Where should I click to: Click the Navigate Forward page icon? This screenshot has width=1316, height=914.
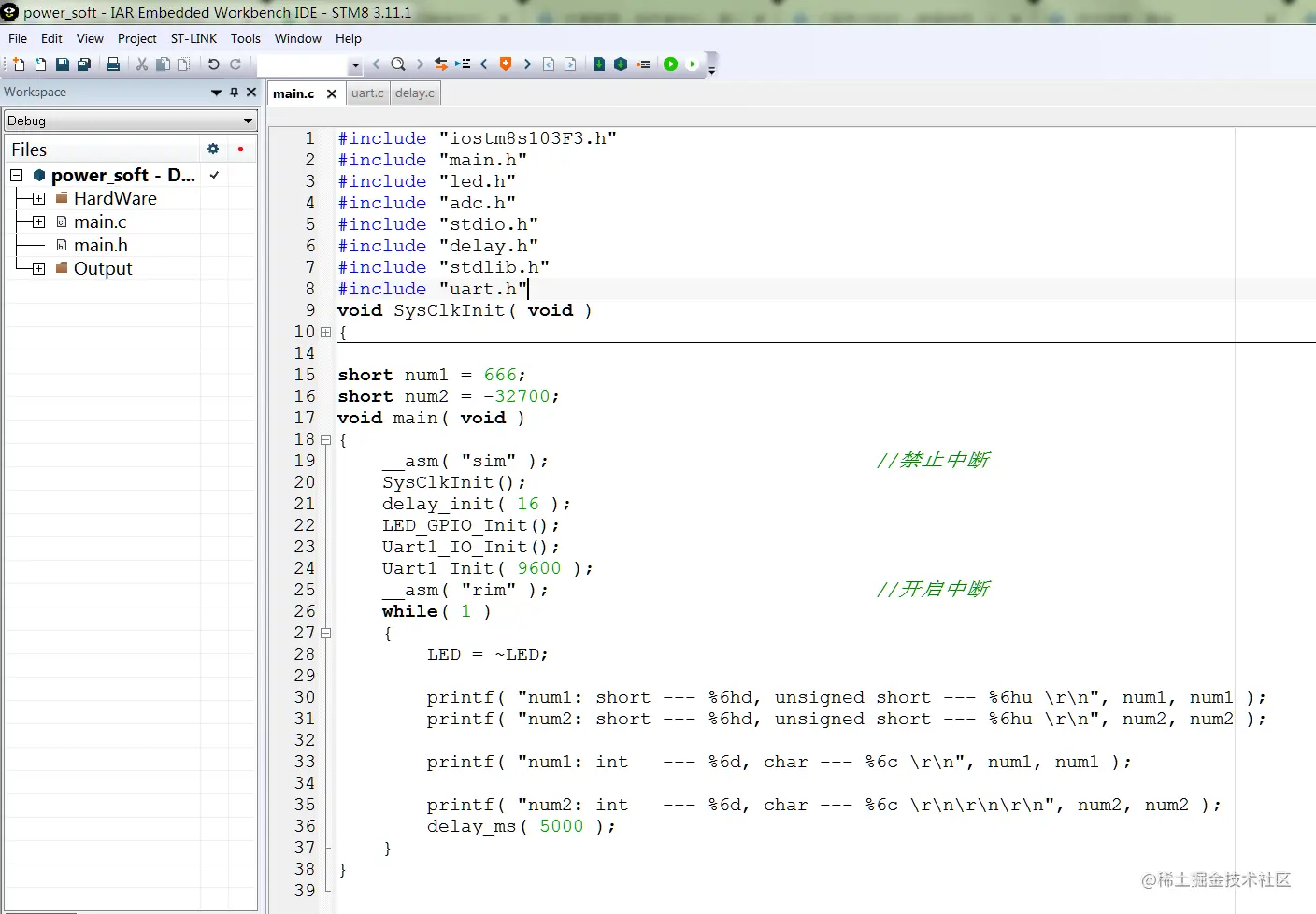pyautogui.click(x=570, y=64)
